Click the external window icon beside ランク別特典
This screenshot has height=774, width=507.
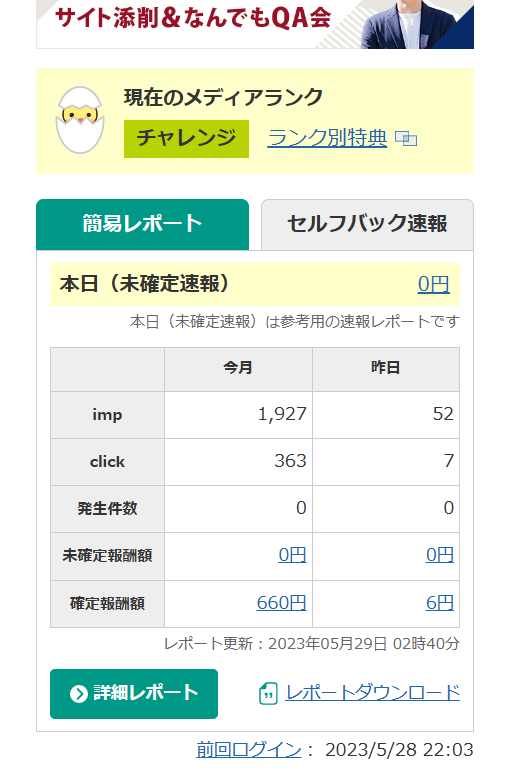[x=406, y=139]
